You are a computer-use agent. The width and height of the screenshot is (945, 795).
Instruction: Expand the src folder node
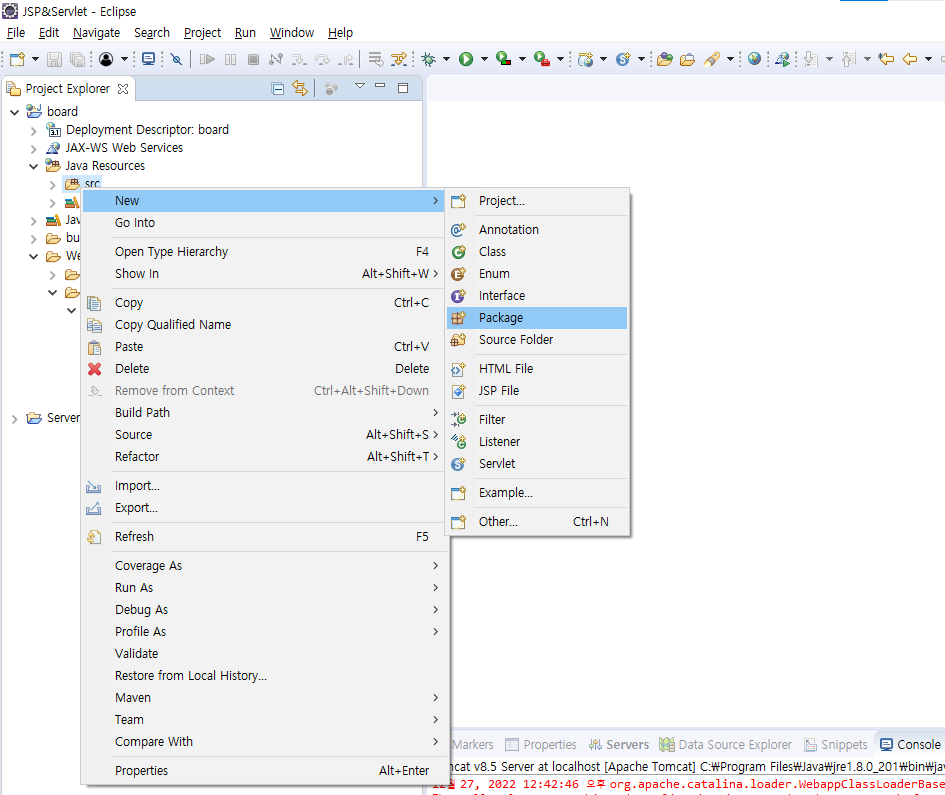click(52, 184)
